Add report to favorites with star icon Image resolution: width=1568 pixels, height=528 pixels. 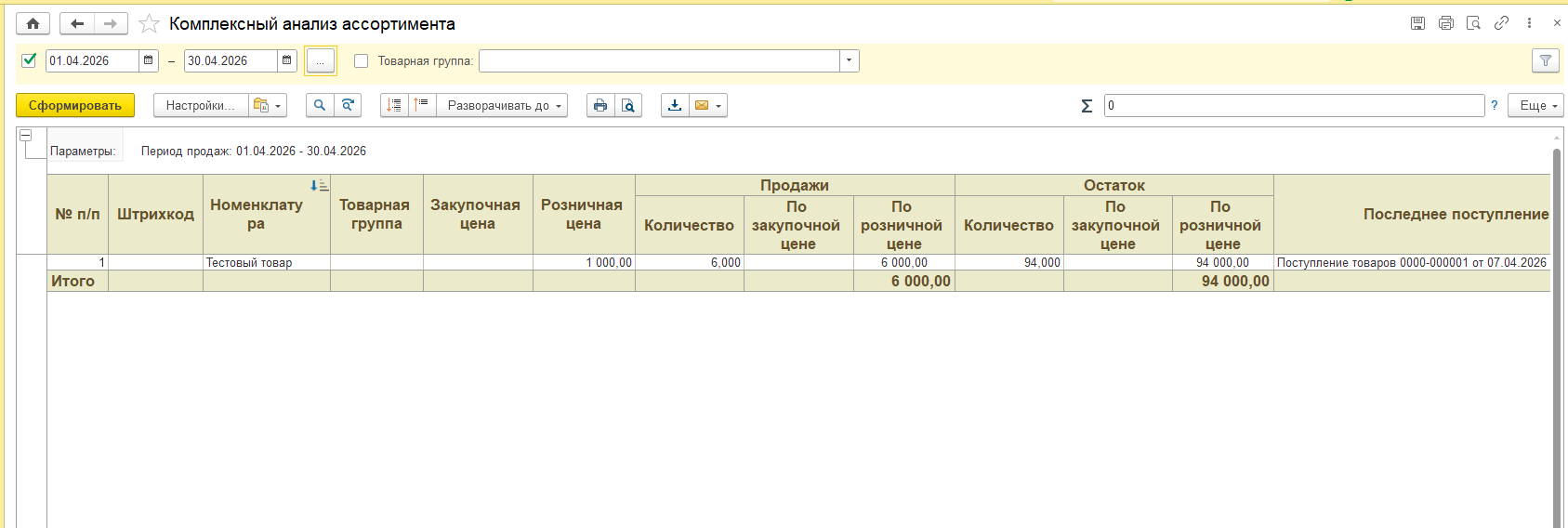click(x=149, y=24)
